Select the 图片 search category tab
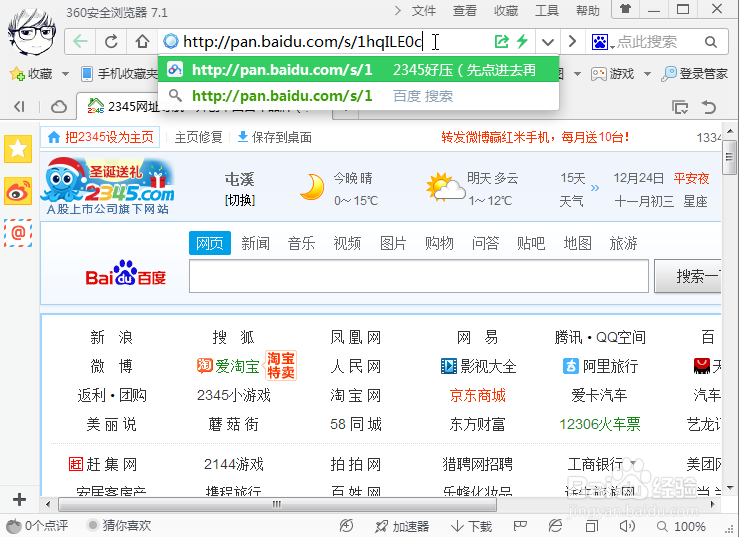The height and width of the screenshot is (537, 739). (393, 243)
